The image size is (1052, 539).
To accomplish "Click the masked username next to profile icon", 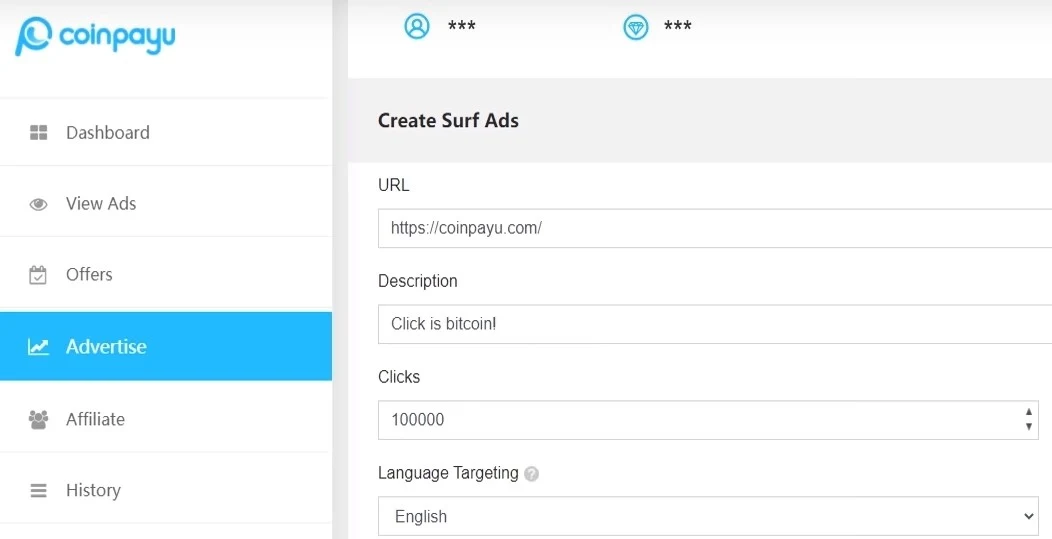I will [462, 27].
